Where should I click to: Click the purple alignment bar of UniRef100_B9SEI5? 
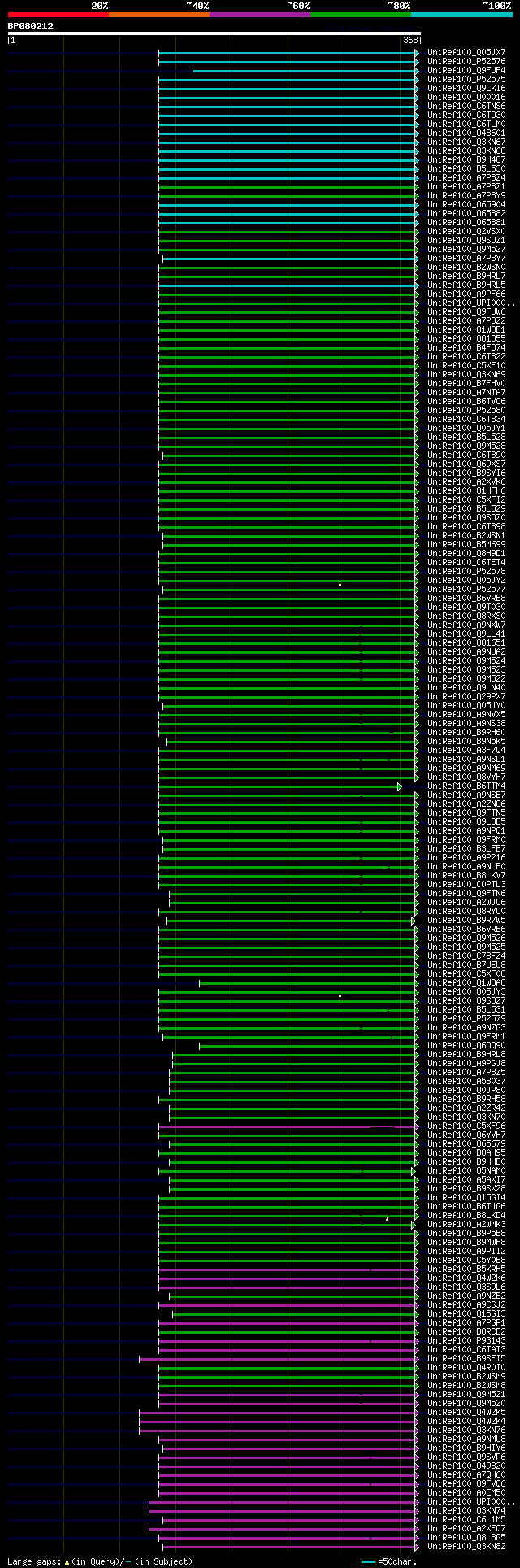point(277,1359)
